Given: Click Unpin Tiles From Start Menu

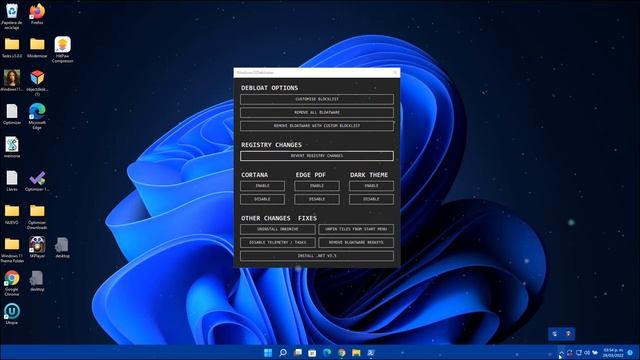Looking at the screenshot, I should coord(356,229).
